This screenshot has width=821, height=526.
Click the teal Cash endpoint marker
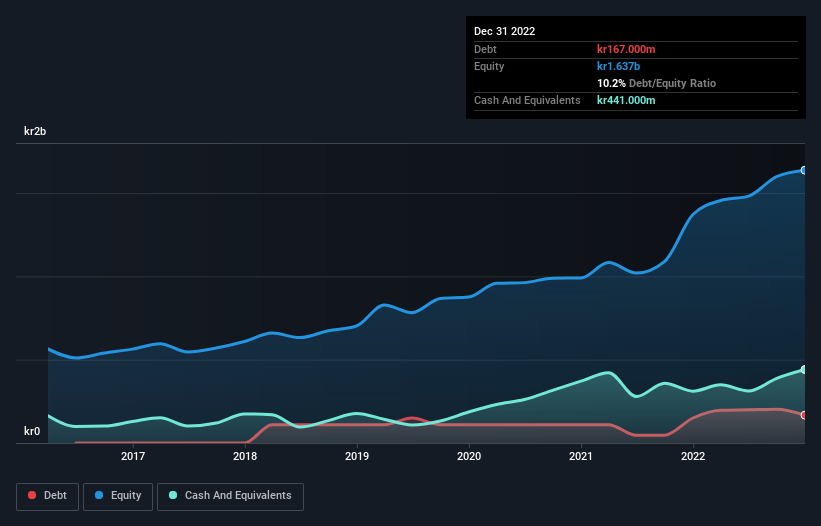tap(804, 370)
